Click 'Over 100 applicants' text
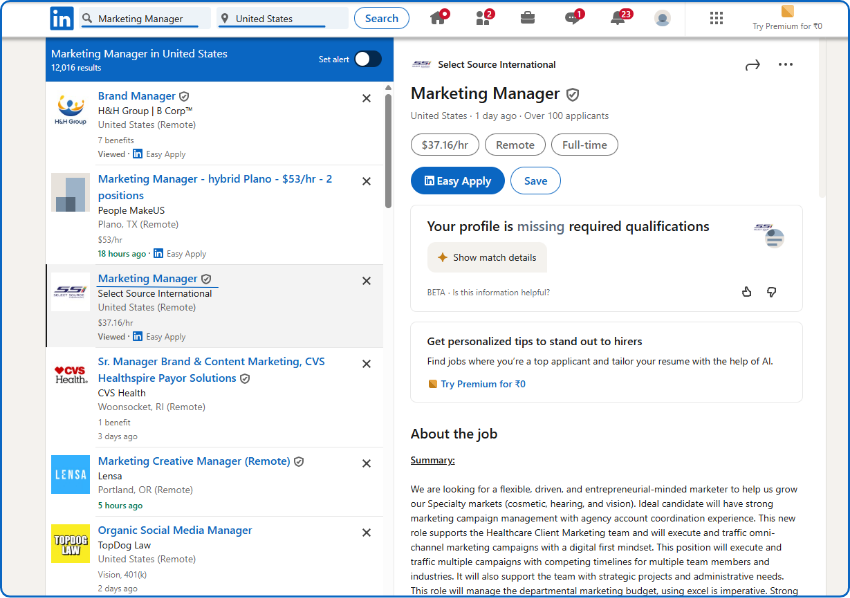850x598 pixels. (566, 115)
